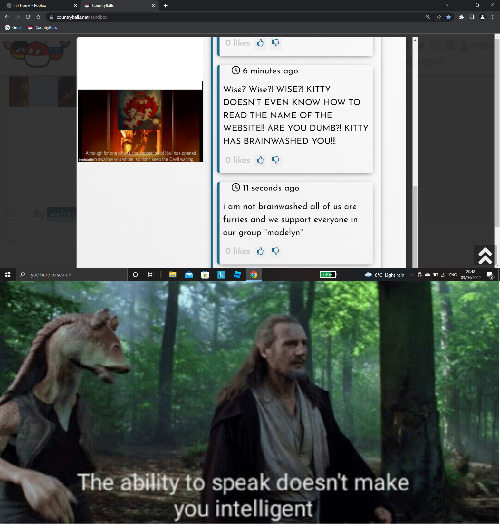This screenshot has height=524, width=500.
Task: Open the Windows Start menu
Action: [7, 275]
